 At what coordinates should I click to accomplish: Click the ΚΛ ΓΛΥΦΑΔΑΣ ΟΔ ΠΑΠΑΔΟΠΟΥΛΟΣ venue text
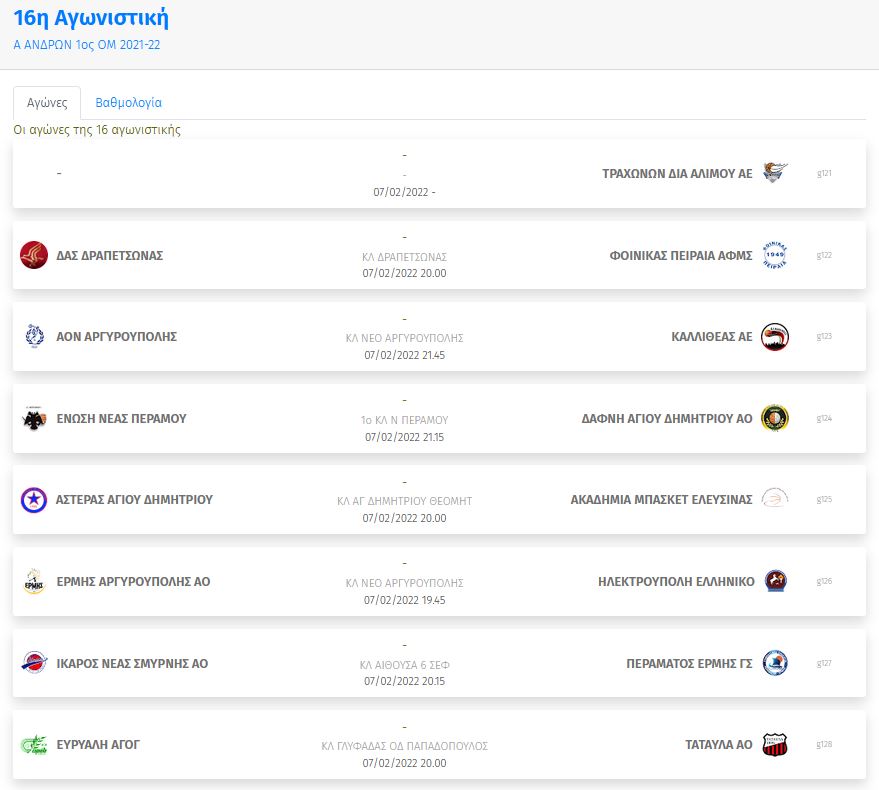(x=404, y=746)
